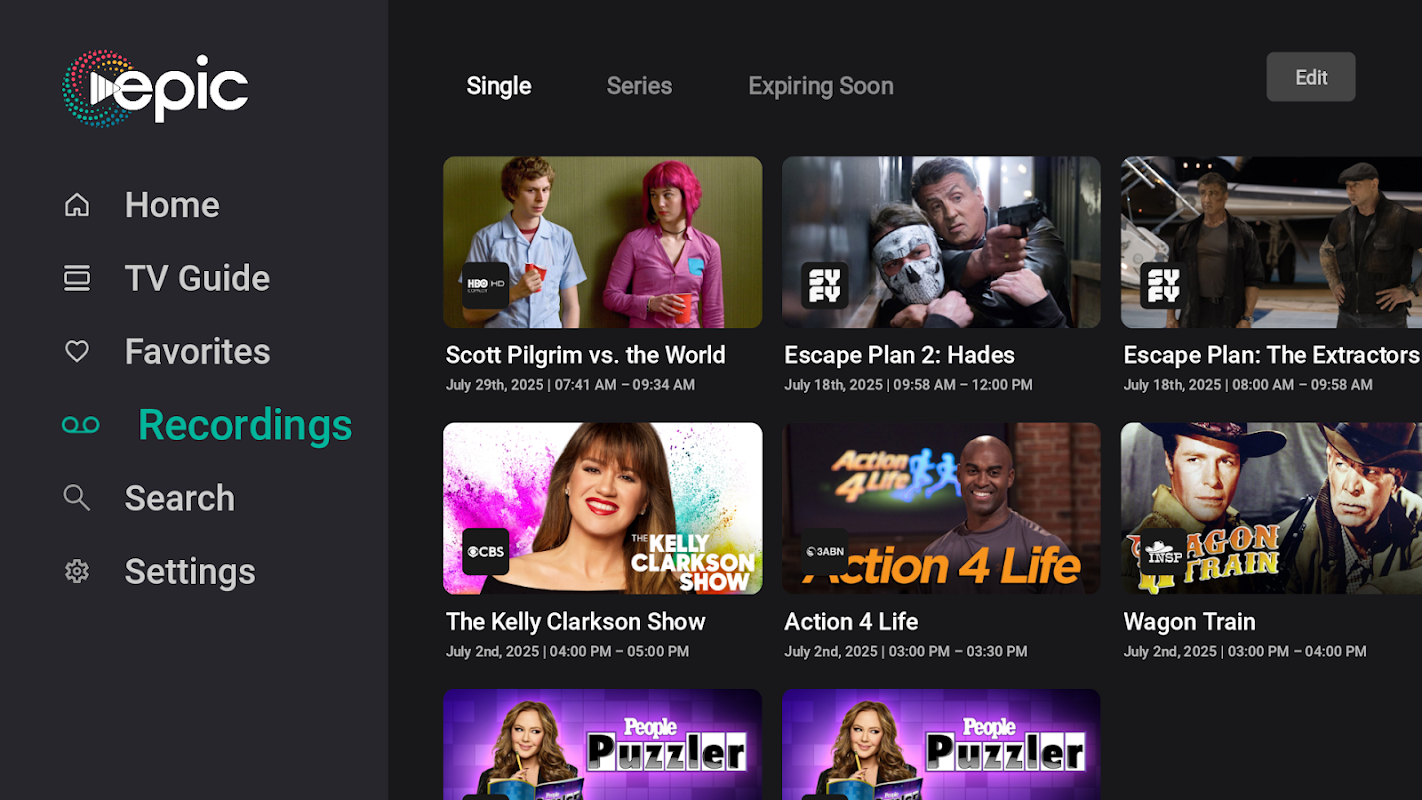
Task: Click the TV Guide icon
Action: tap(77, 278)
